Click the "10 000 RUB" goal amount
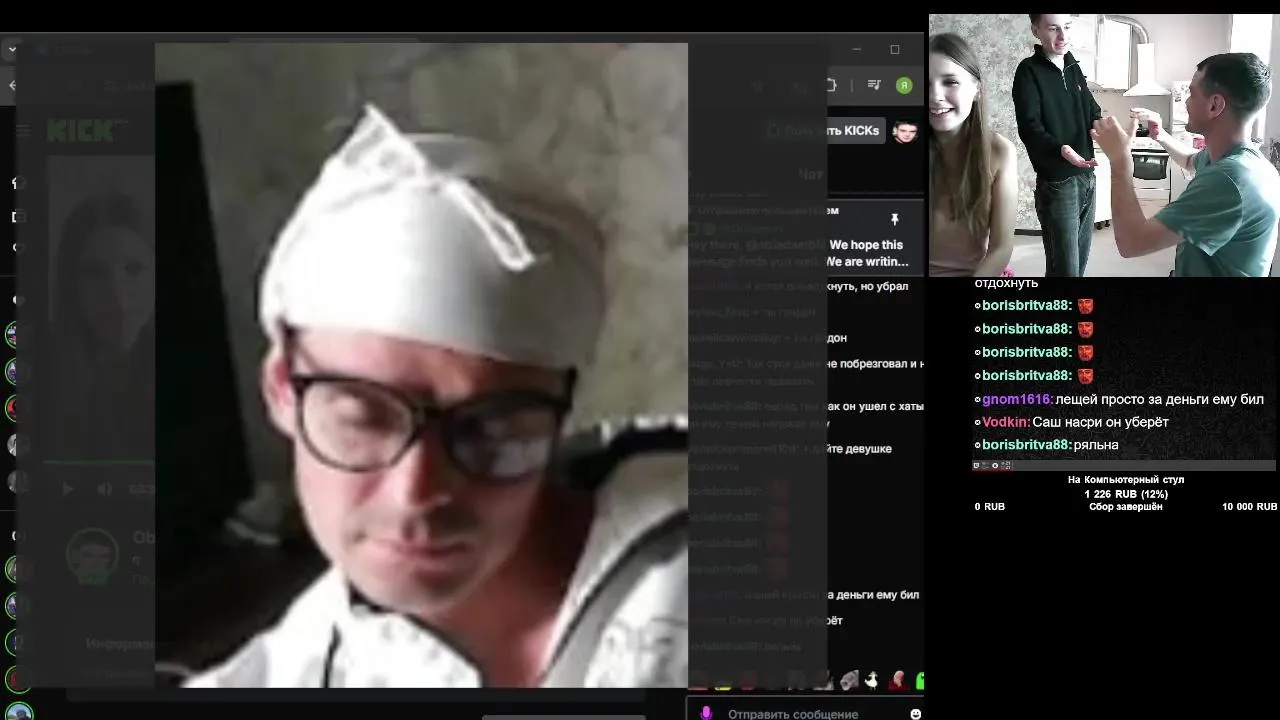Viewport: 1280px width, 720px height. coord(1249,507)
